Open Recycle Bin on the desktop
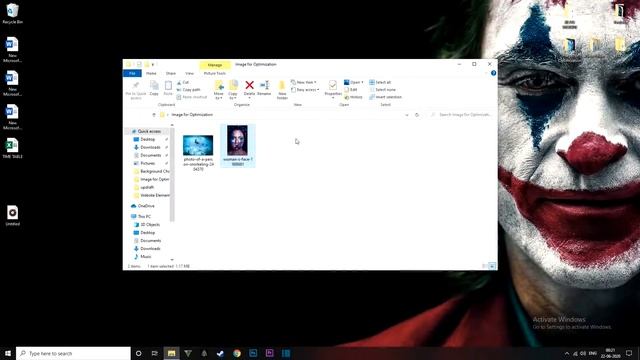 pyautogui.click(x=12, y=13)
